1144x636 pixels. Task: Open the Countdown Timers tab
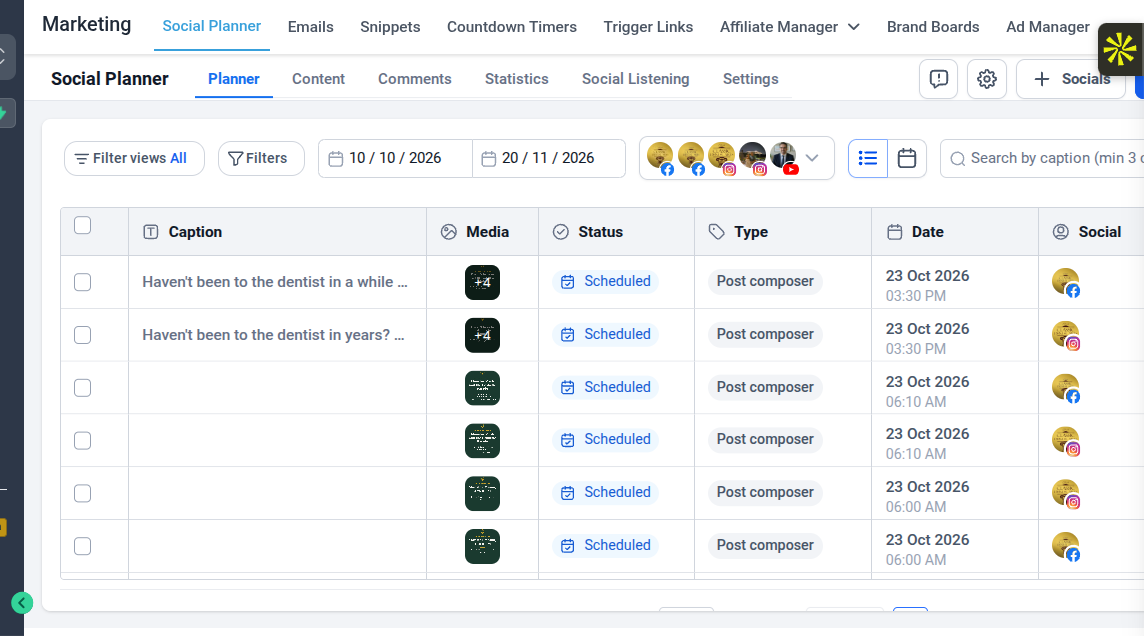point(512,27)
